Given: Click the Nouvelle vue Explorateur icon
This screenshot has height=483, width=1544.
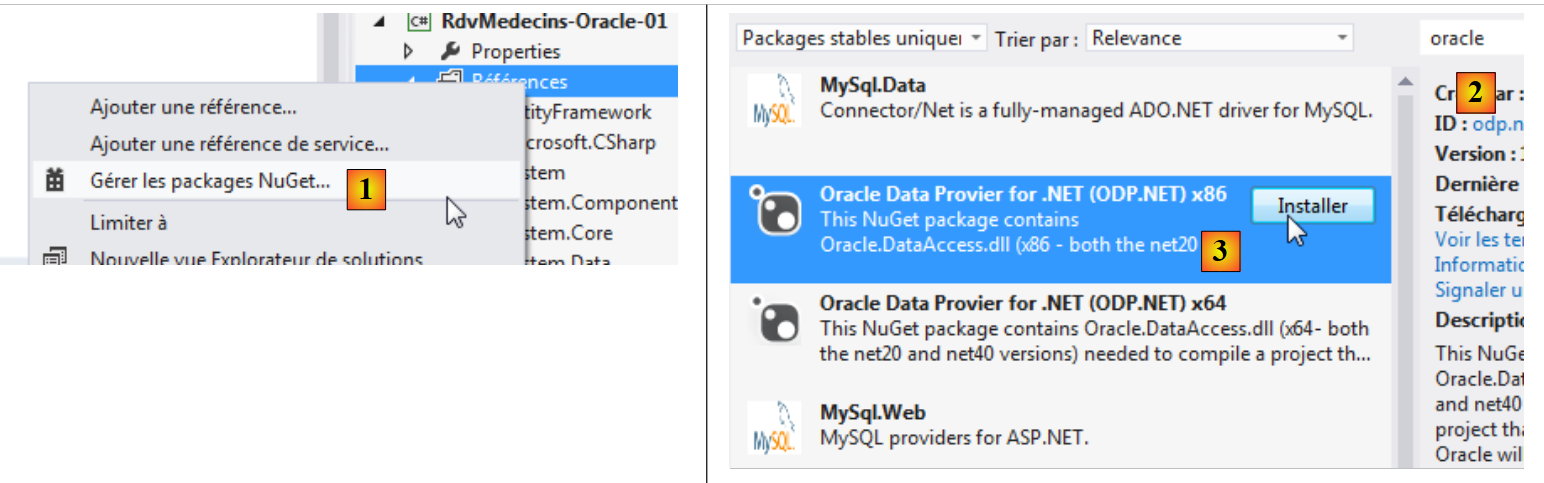Looking at the screenshot, I should 55,259.
